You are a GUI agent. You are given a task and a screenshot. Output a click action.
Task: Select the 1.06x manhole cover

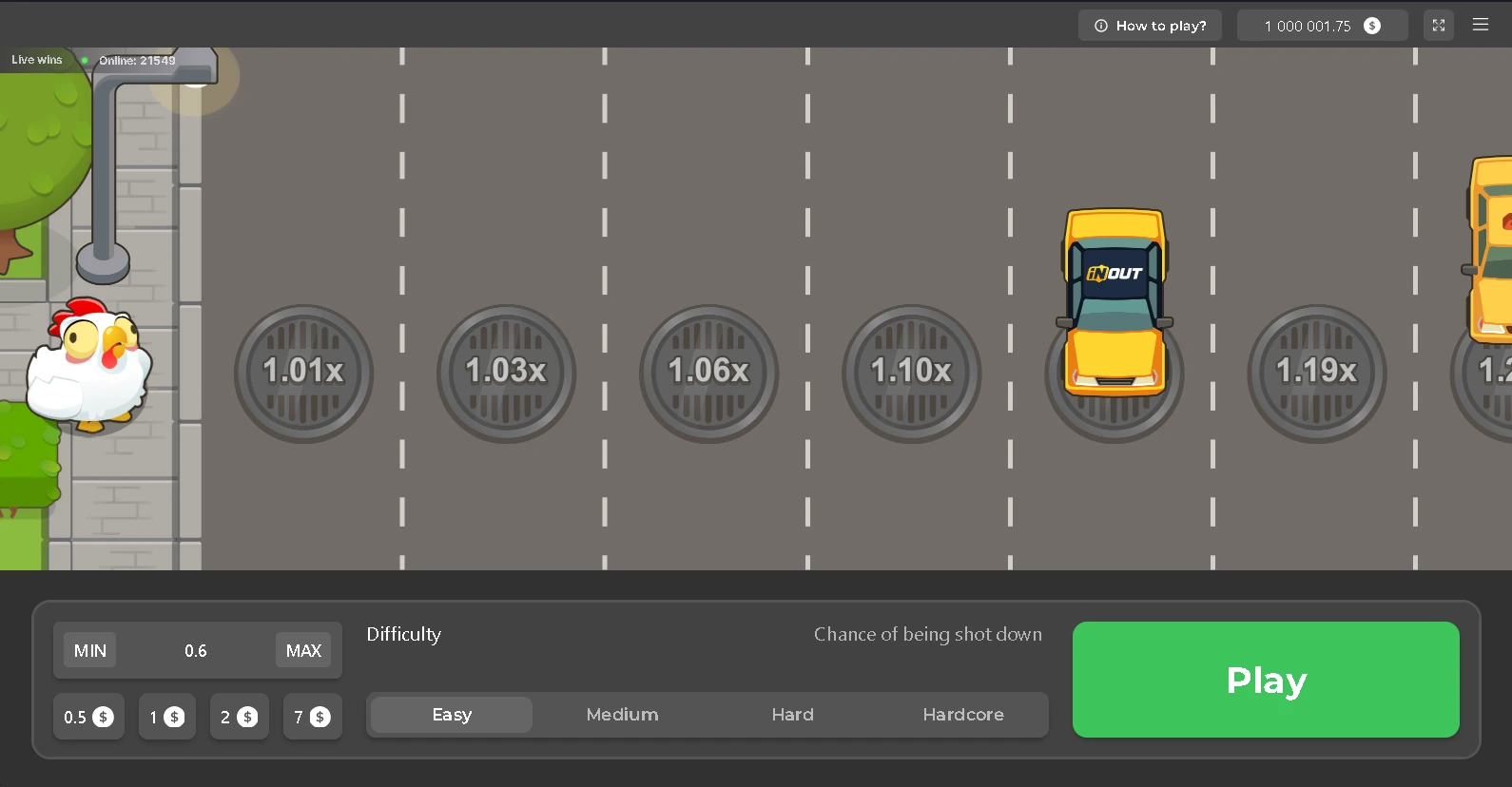(708, 373)
